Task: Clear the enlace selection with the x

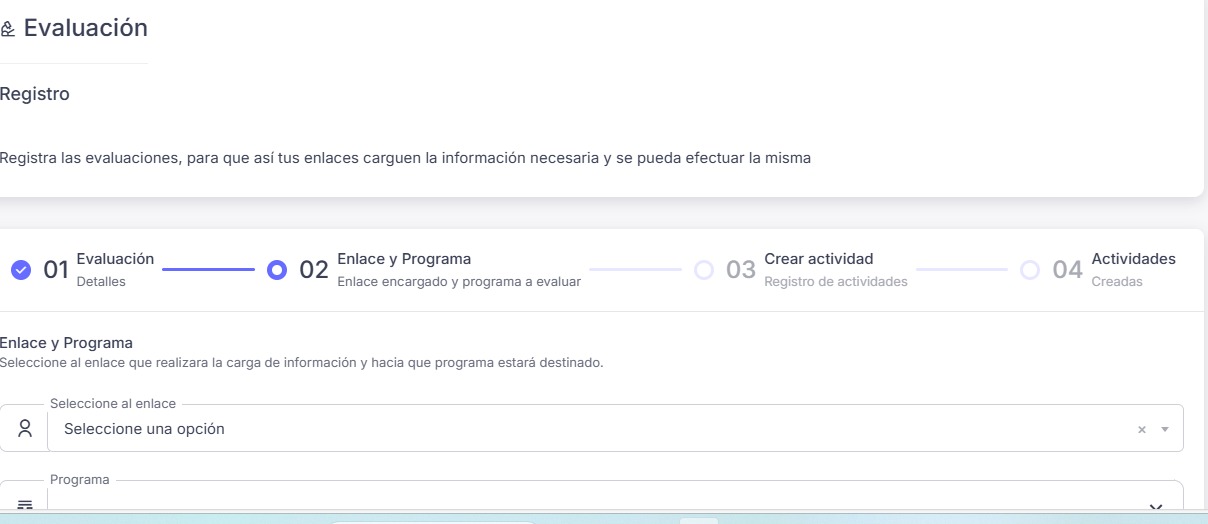Action: tap(1141, 429)
